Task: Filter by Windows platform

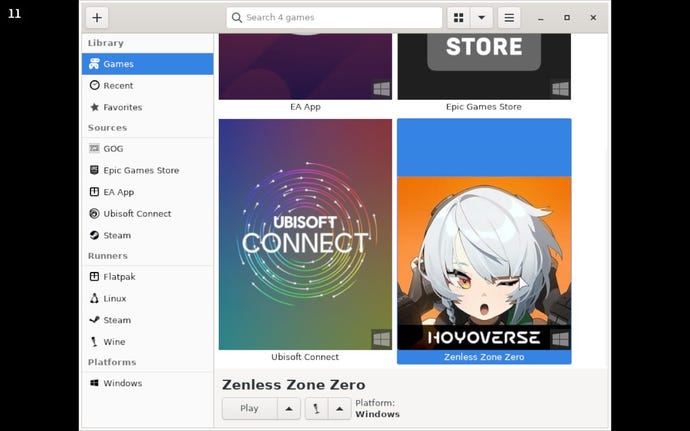Action: [x=147, y=383]
